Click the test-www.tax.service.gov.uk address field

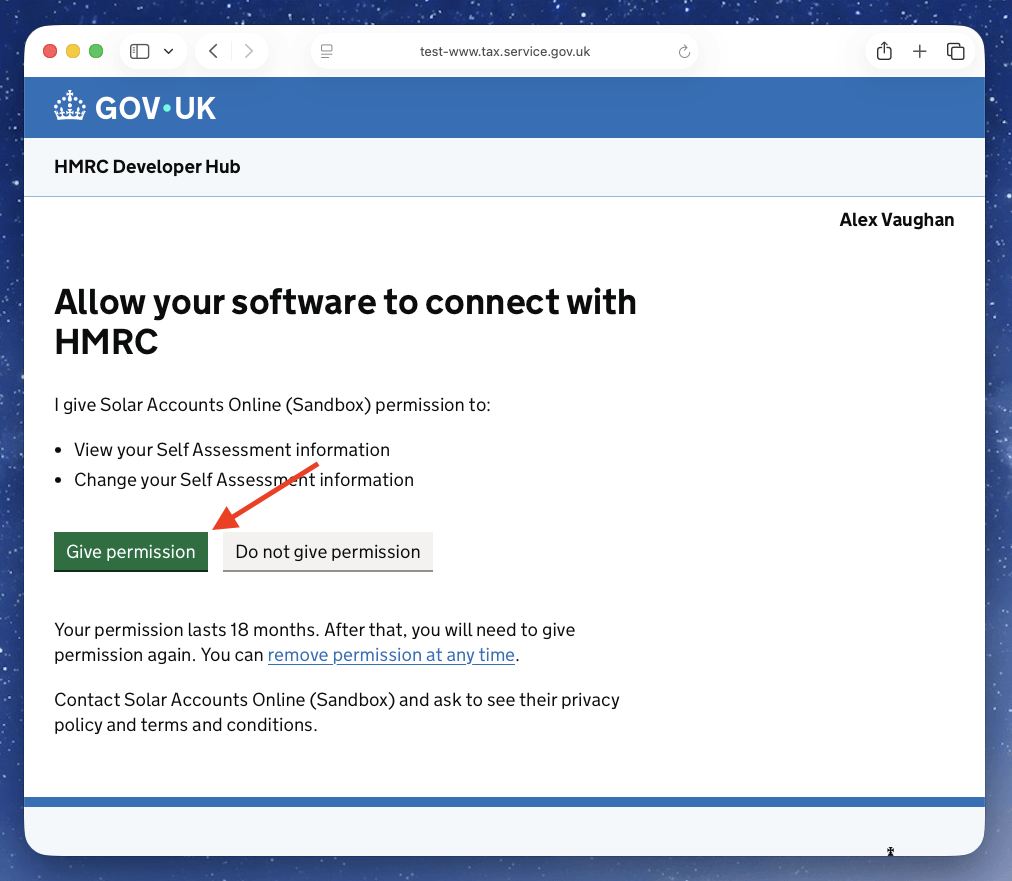click(505, 52)
